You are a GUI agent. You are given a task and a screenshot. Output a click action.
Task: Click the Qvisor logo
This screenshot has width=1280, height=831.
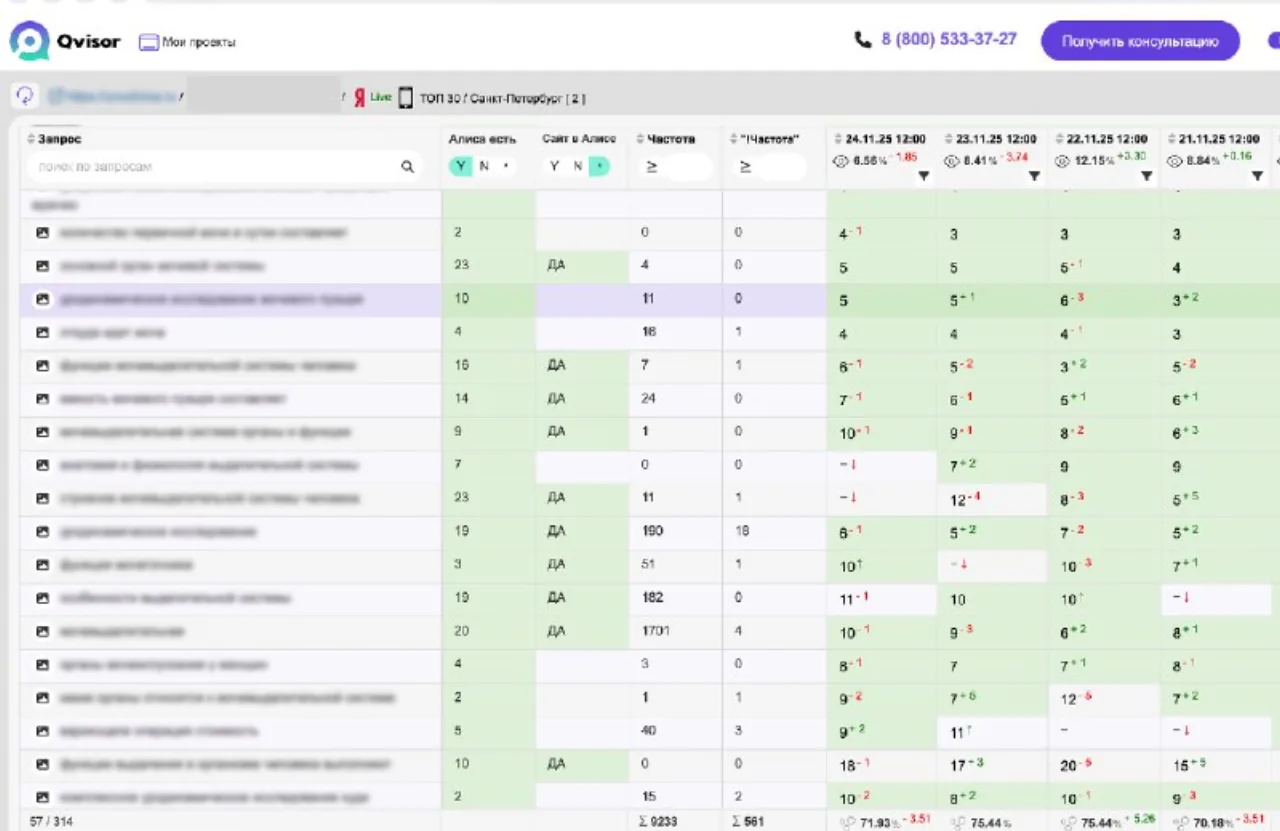point(65,41)
